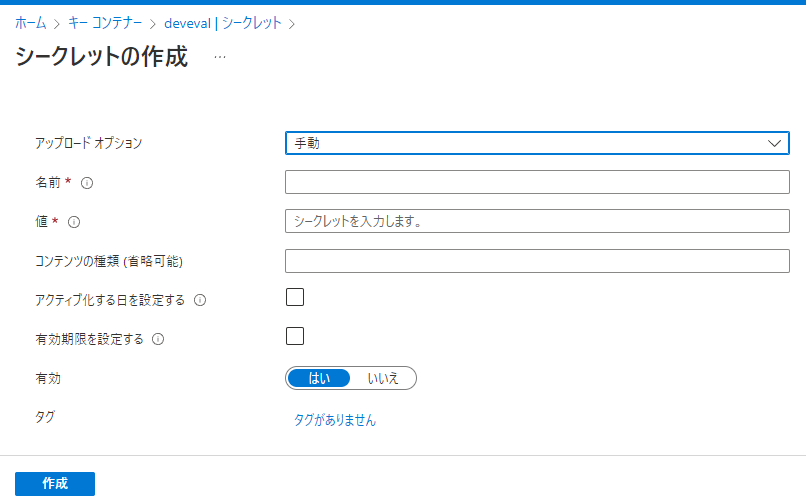Open タグがありません link
Image resolution: width=806 pixels, height=503 pixels.
click(335, 420)
